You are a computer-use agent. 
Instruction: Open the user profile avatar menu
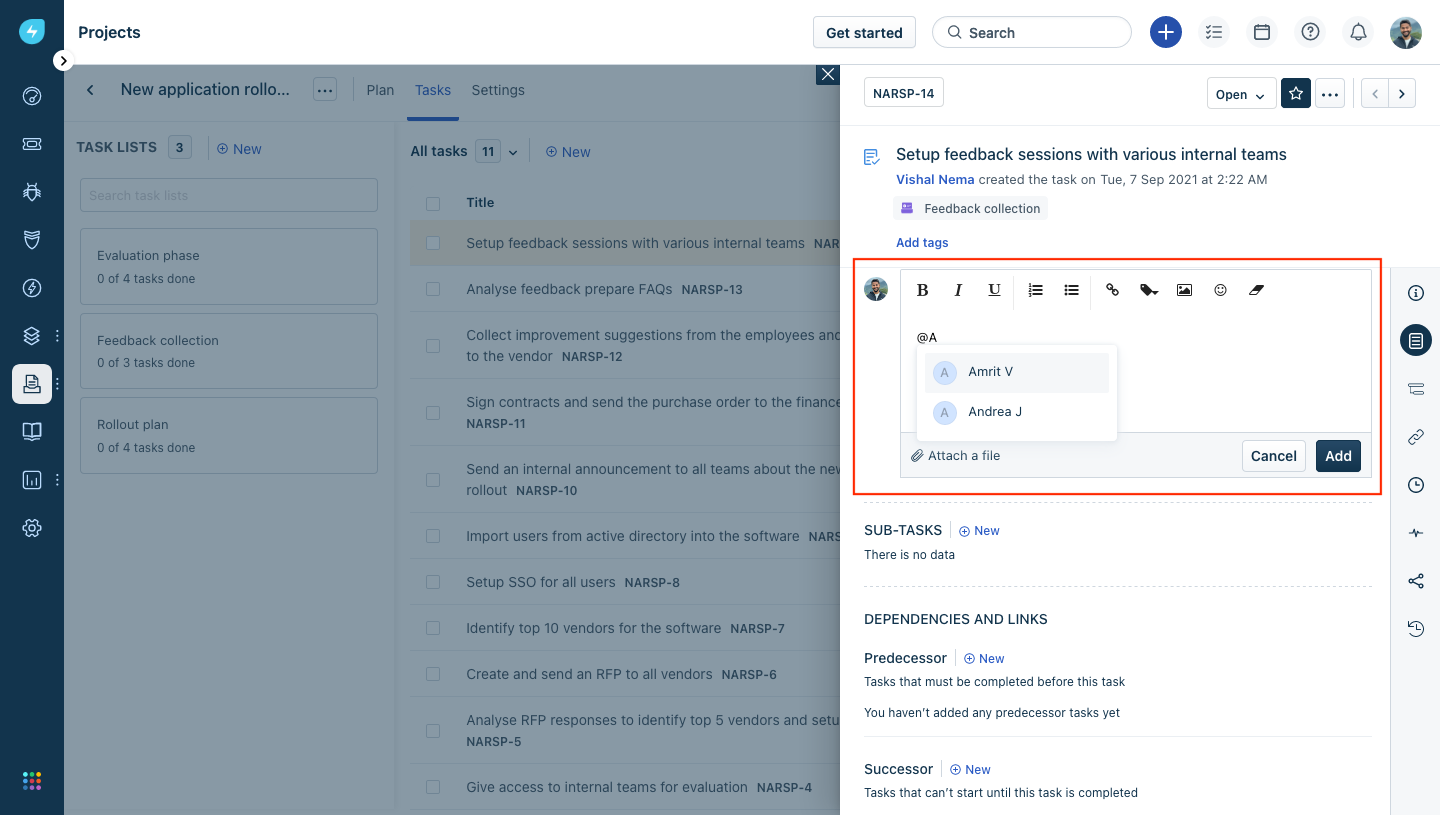1406,33
